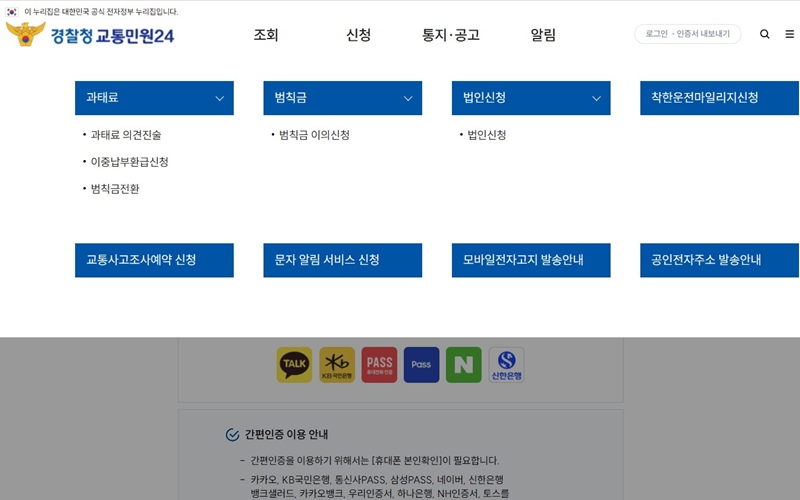The height and width of the screenshot is (500, 800).
Task: Click the 간편인증 이용 안내 heading
Action: point(286,435)
